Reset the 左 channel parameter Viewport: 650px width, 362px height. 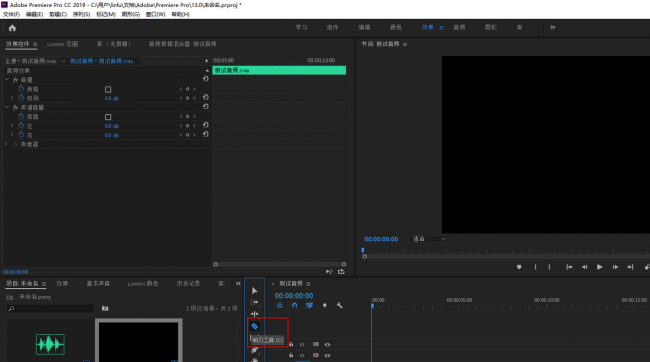tap(206, 125)
